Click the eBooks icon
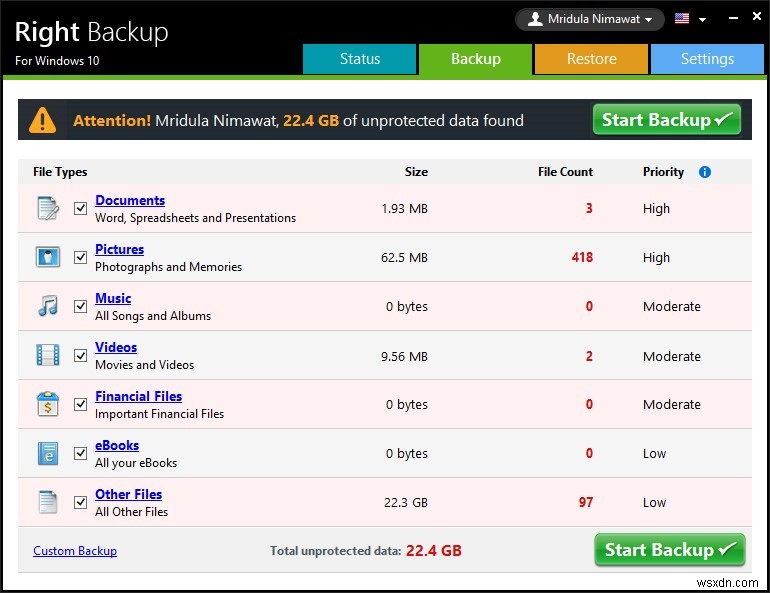Image resolution: width=770 pixels, height=593 pixels. (47, 453)
